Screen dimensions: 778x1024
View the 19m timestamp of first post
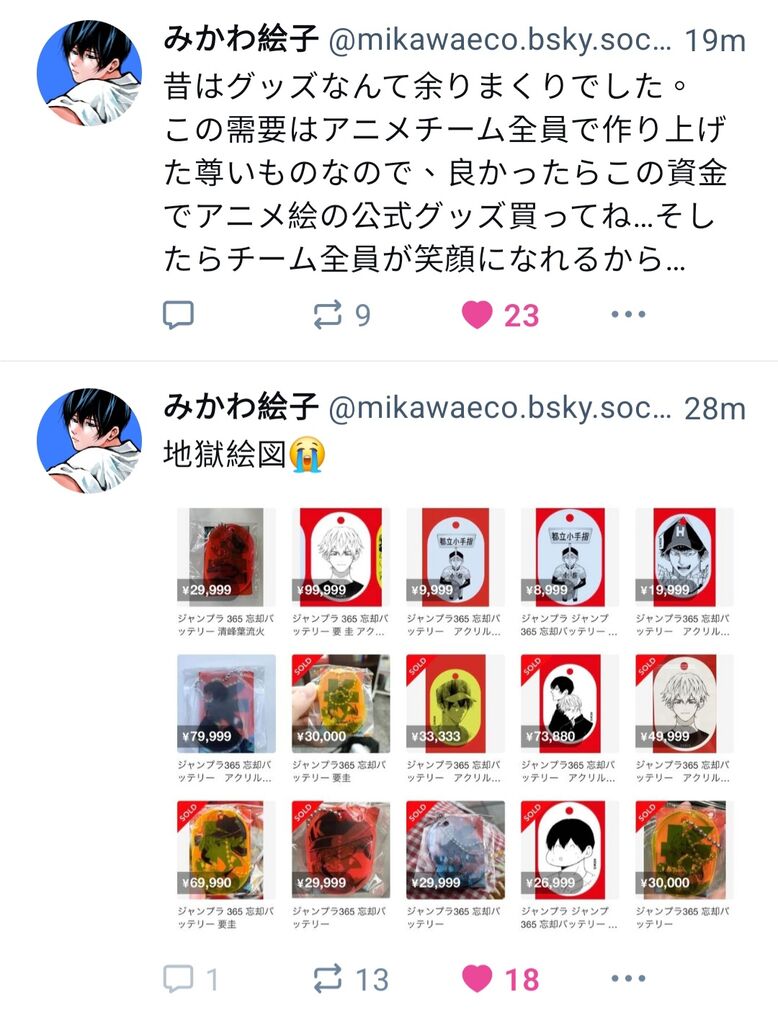click(715, 40)
